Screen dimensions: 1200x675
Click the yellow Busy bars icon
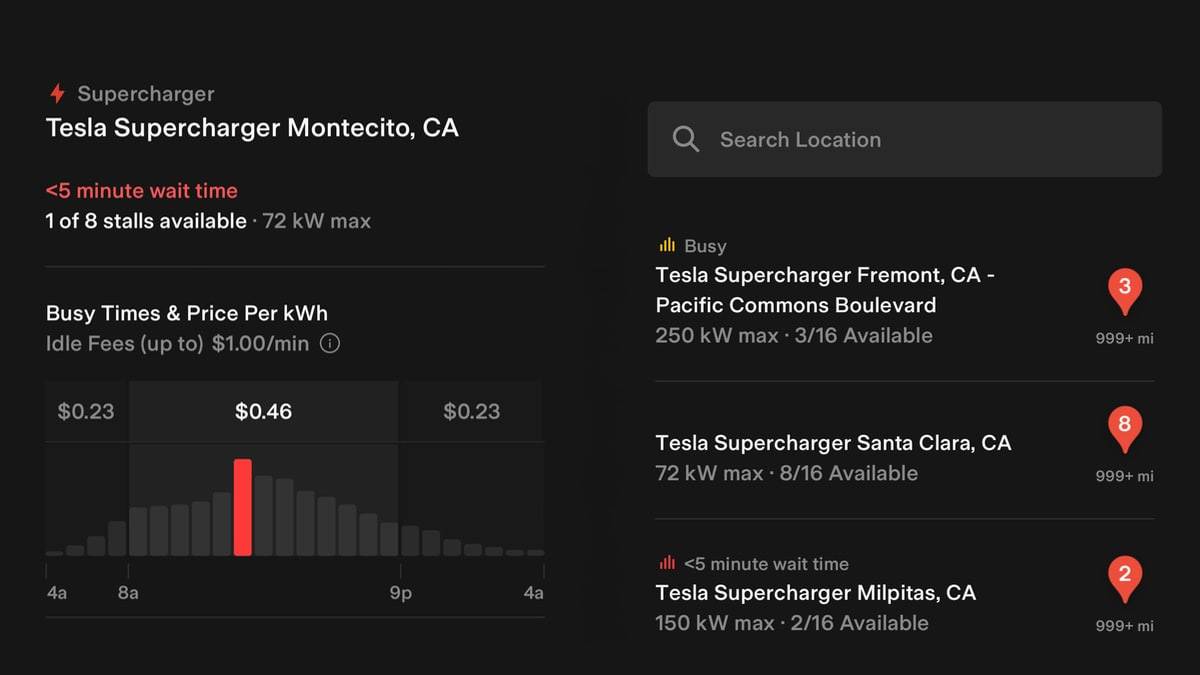coord(667,245)
